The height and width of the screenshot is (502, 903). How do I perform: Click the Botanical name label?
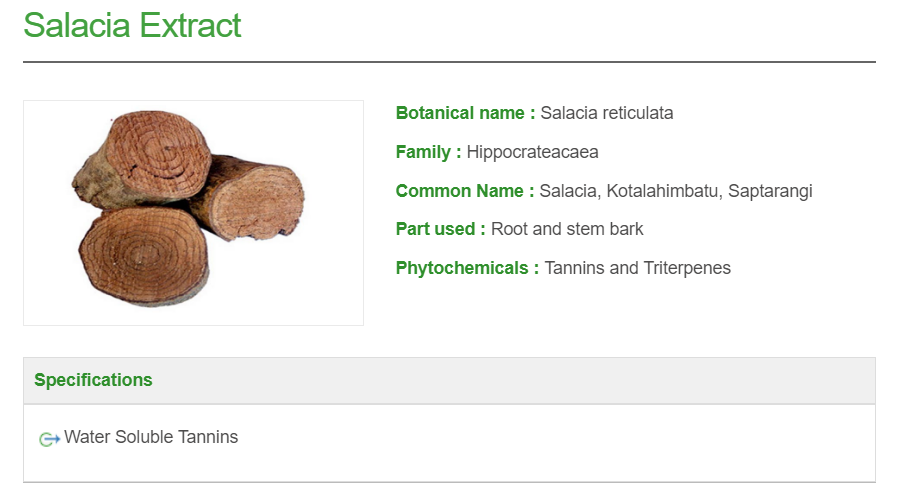click(465, 113)
